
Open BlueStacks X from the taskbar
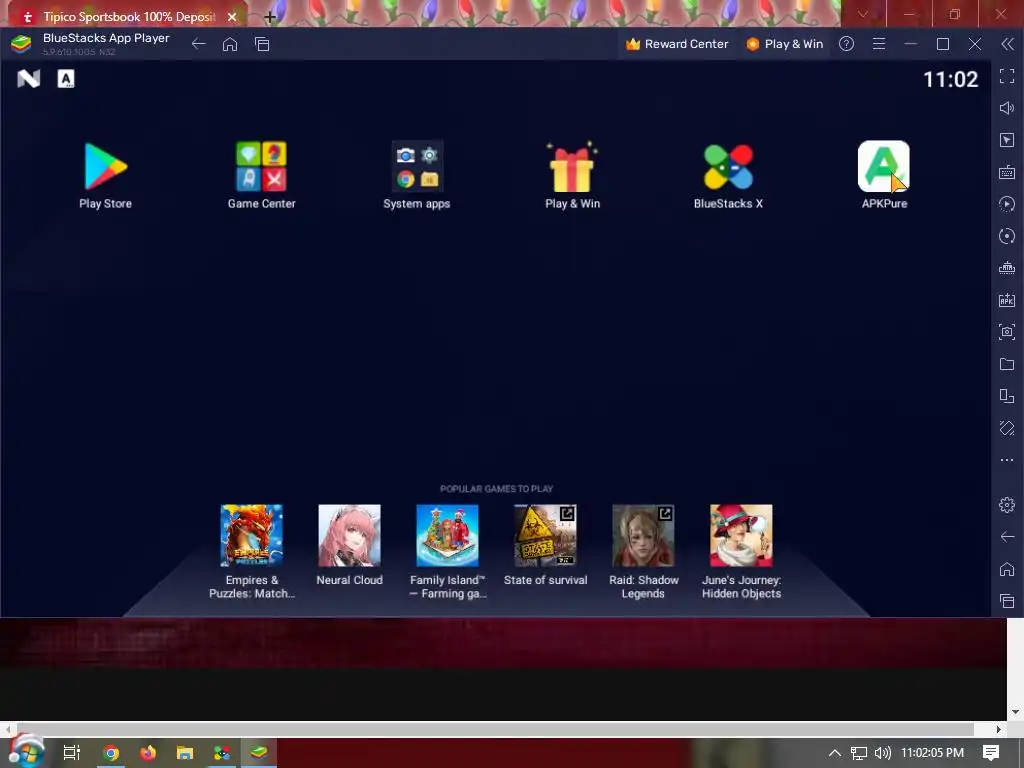222,753
